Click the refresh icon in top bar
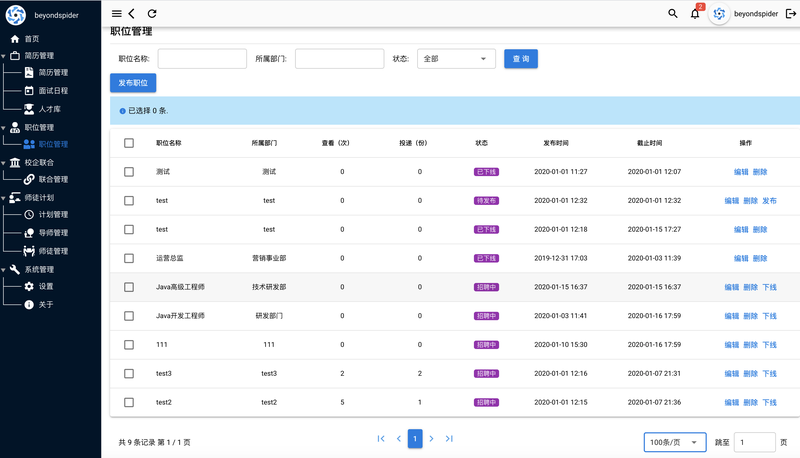Viewport: 800px width, 458px height. [x=152, y=14]
